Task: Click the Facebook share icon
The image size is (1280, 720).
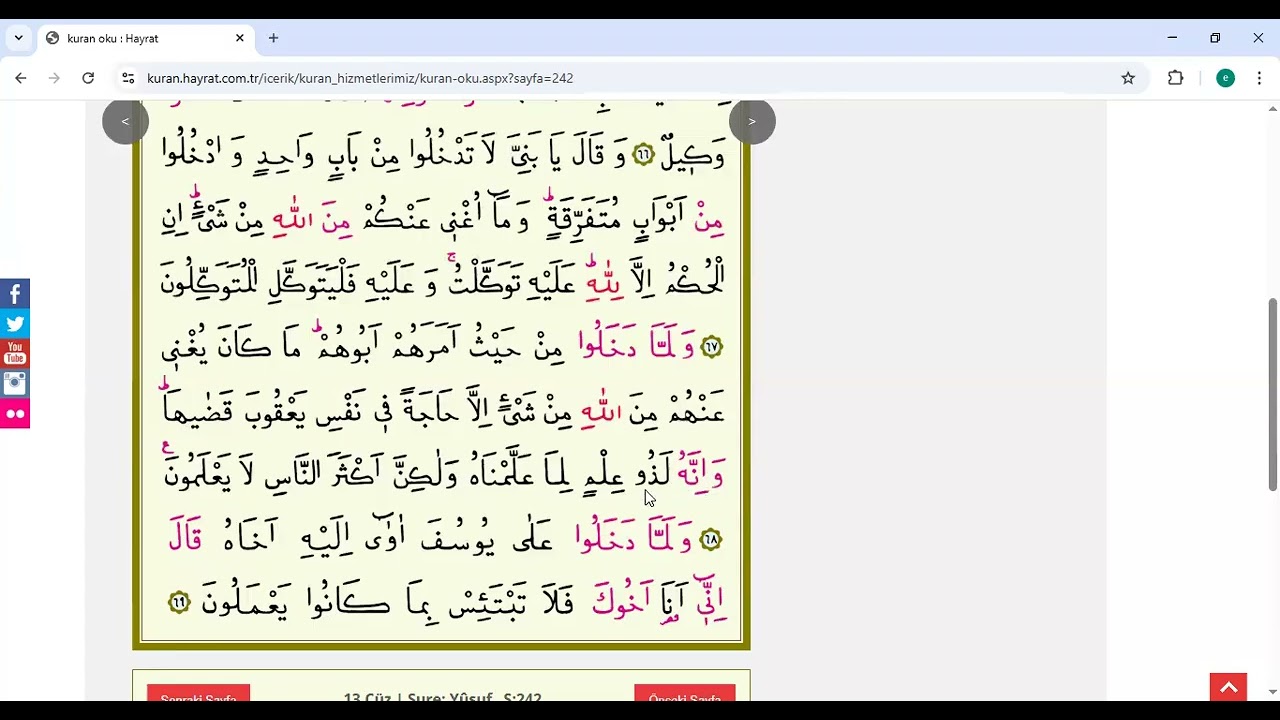Action: (15, 294)
